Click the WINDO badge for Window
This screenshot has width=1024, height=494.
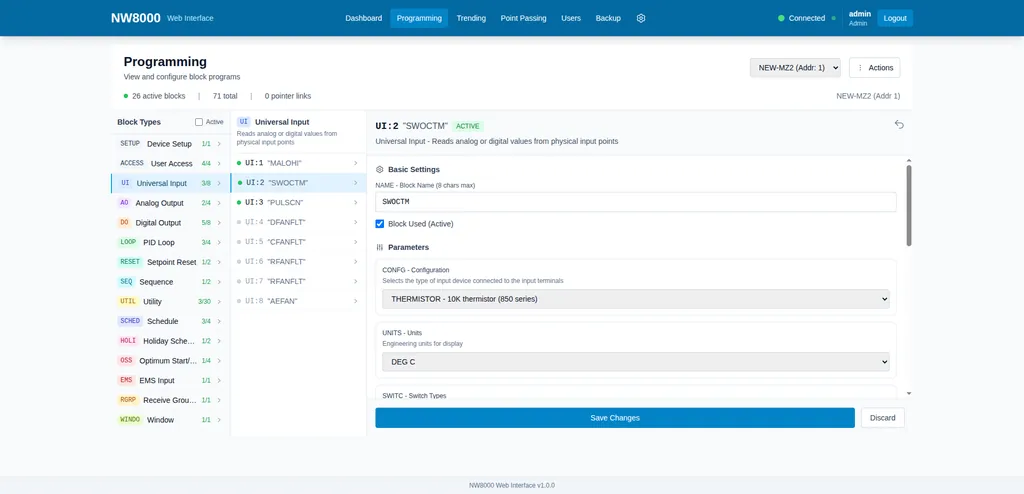point(130,420)
